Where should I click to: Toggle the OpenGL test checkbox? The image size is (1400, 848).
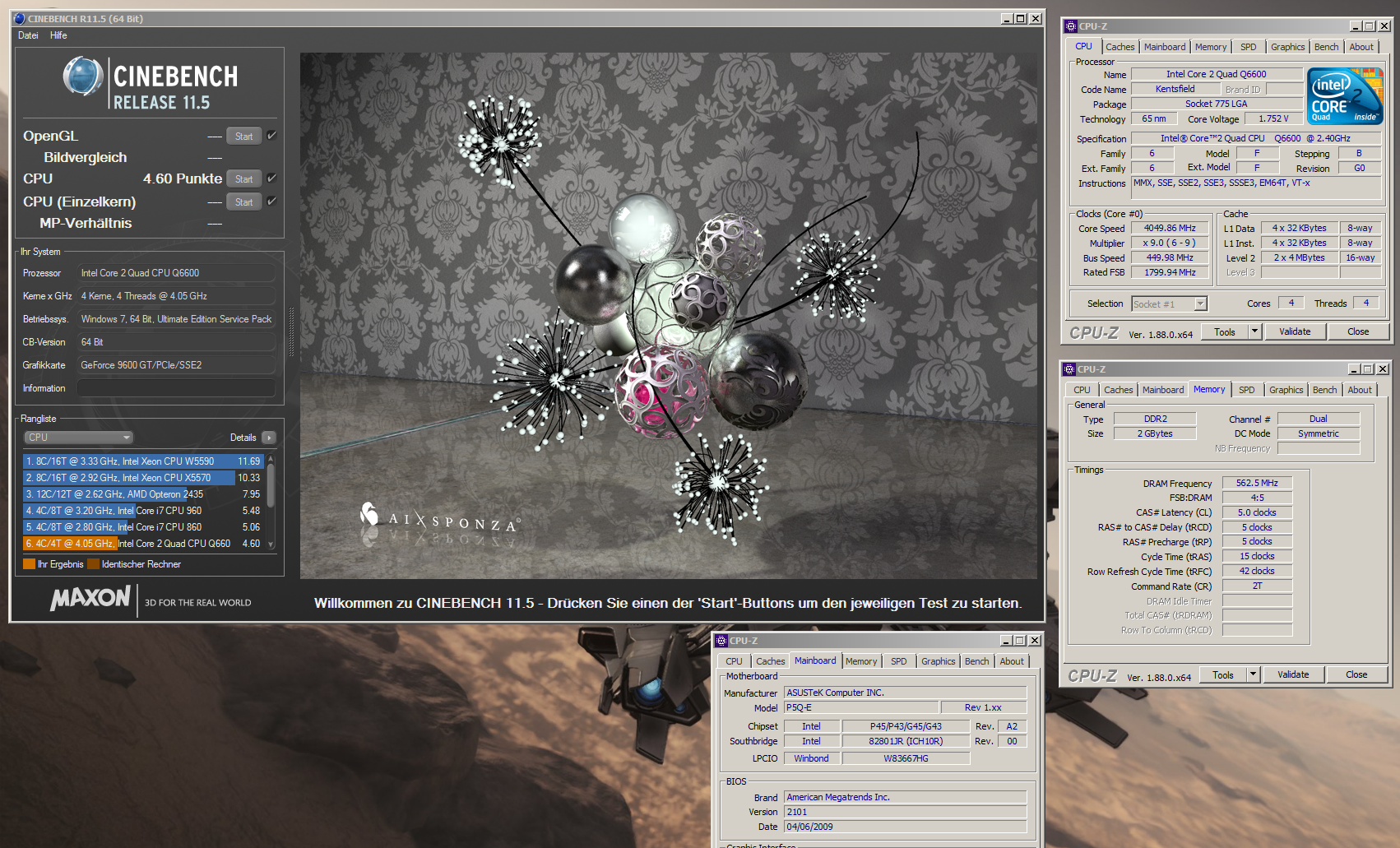[x=271, y=136]
